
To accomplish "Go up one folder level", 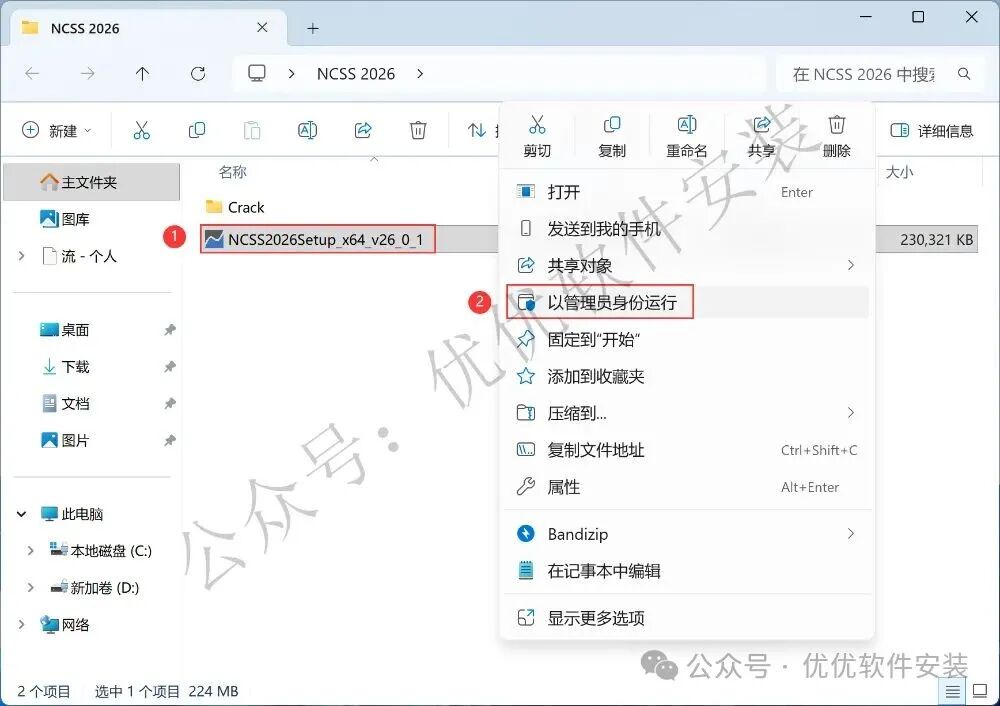I will [x=142, y=74].
